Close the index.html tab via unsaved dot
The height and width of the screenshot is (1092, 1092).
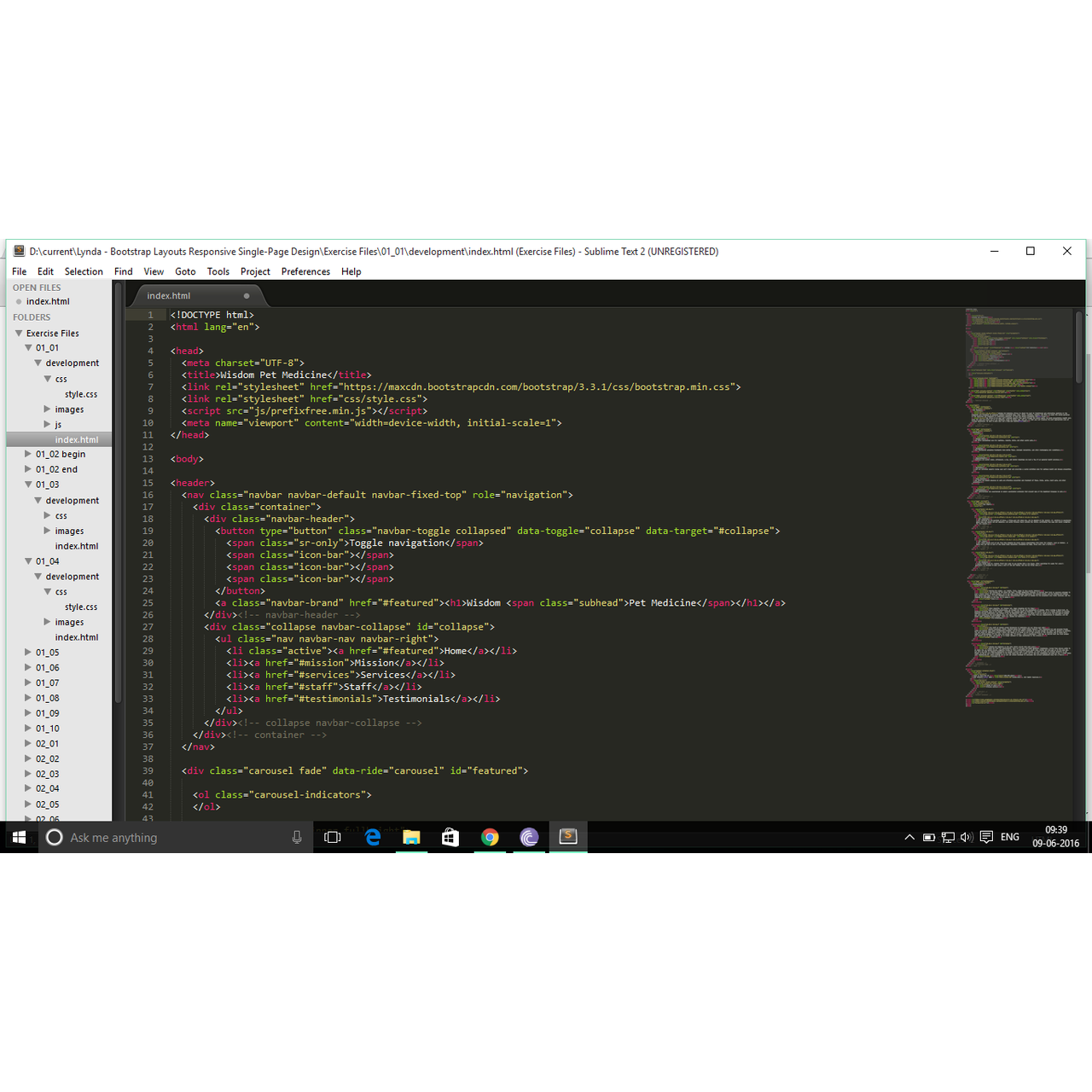click(247, 296)
